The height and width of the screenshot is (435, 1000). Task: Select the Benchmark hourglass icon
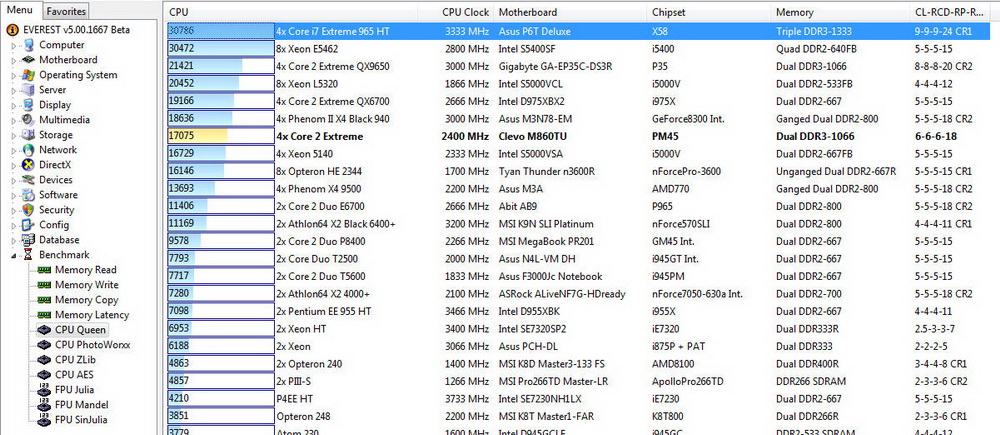click(28, 254)
